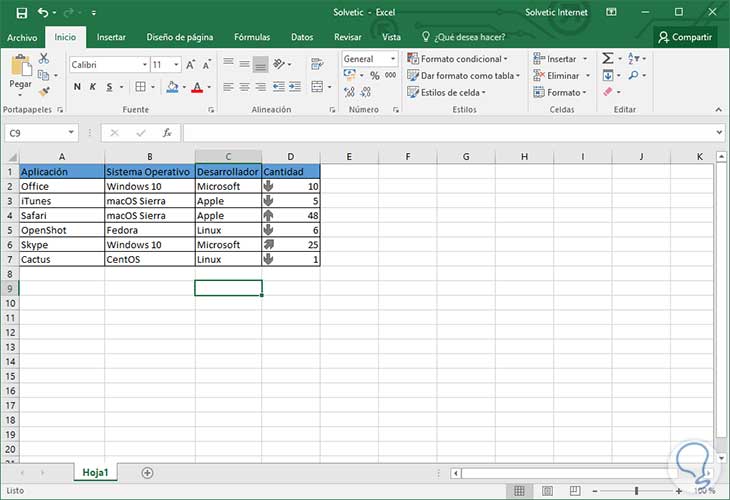
Task: Toggle align text left
Action: (228, 87)
